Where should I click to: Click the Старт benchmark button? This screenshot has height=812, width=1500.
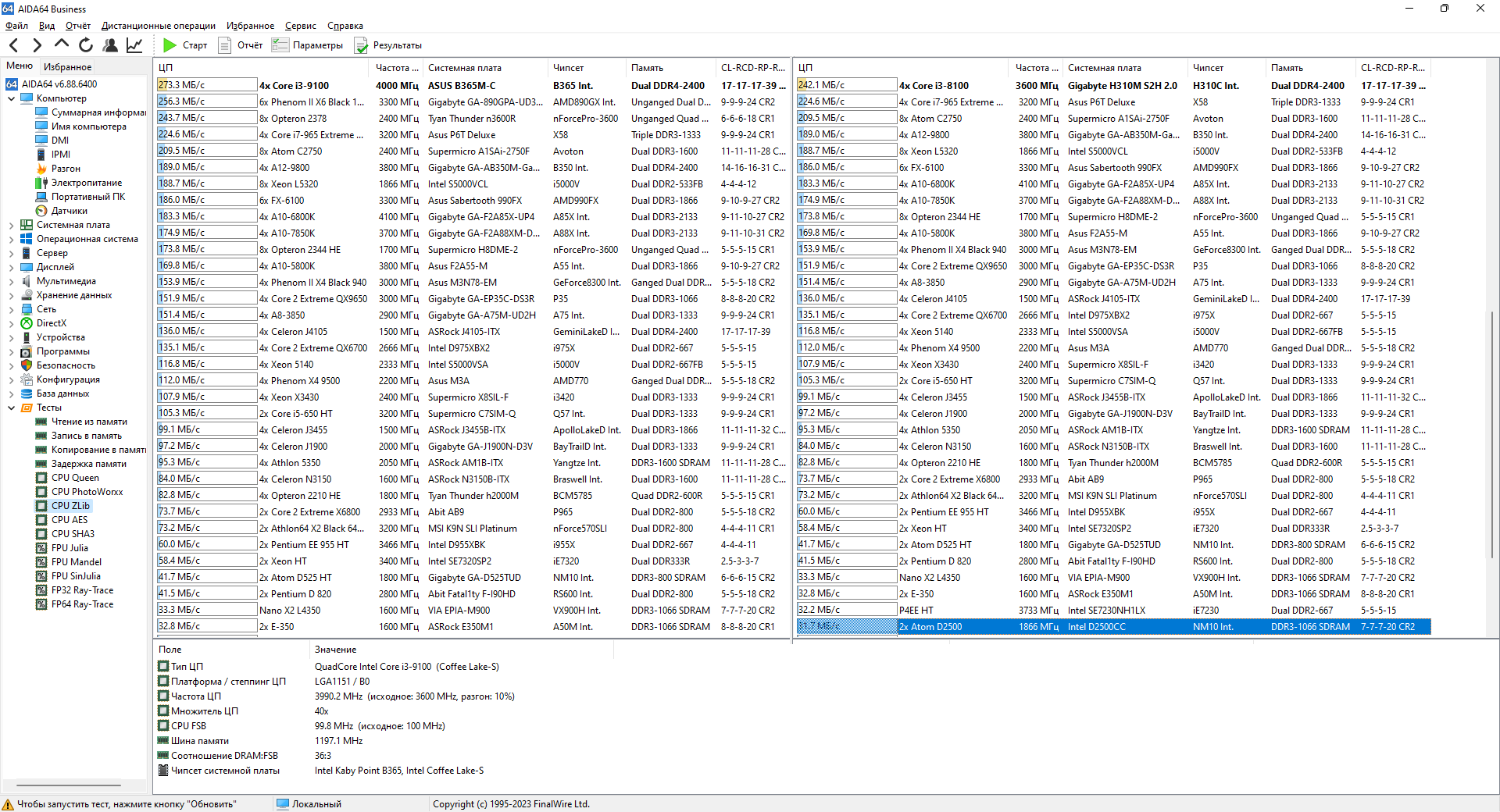pyautogui.click(x=186, y=45)
